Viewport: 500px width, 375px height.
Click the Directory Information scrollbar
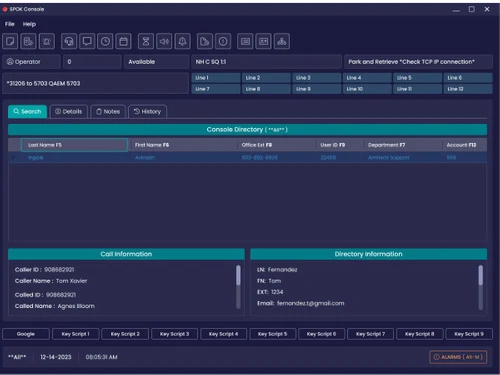tap(480, 287)
